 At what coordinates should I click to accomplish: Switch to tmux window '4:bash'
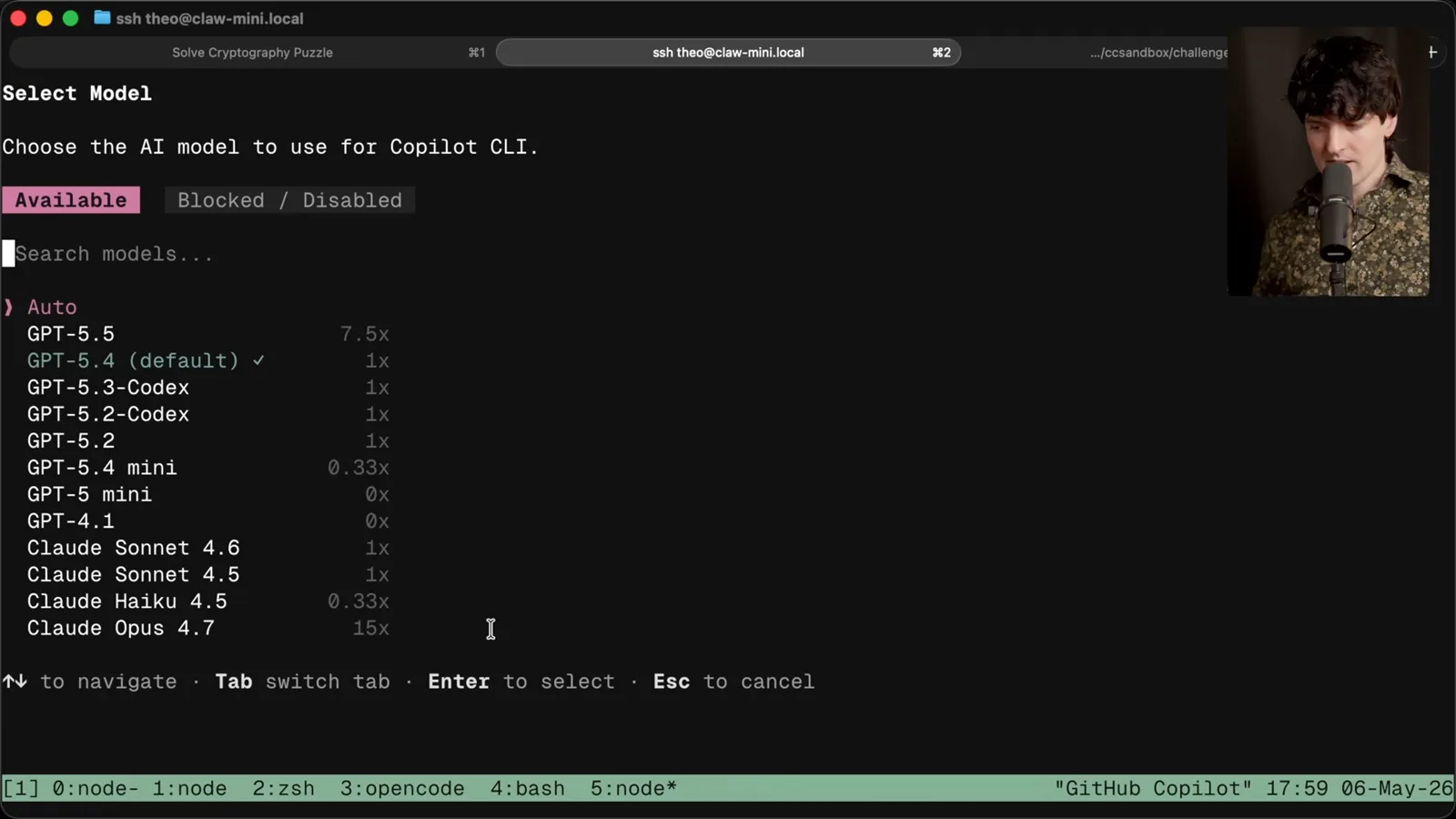(528, 788)
